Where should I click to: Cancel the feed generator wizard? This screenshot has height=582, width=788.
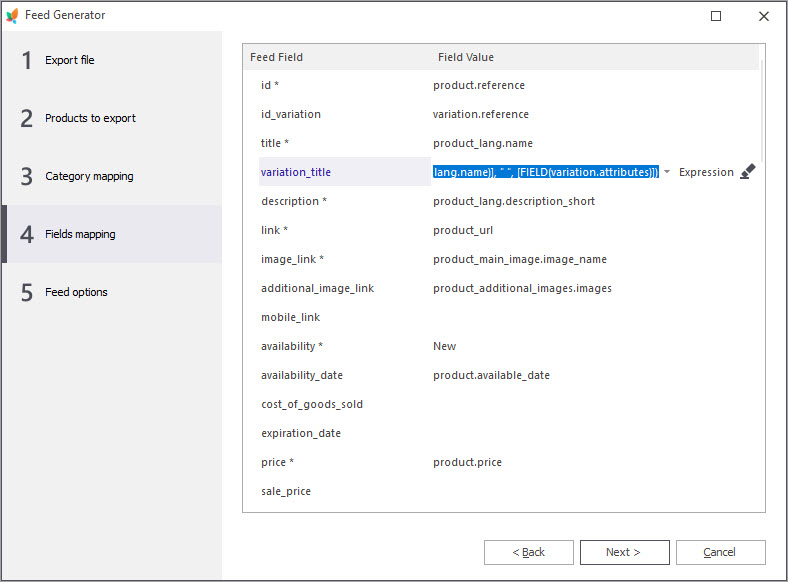click(x=720, y=552)
